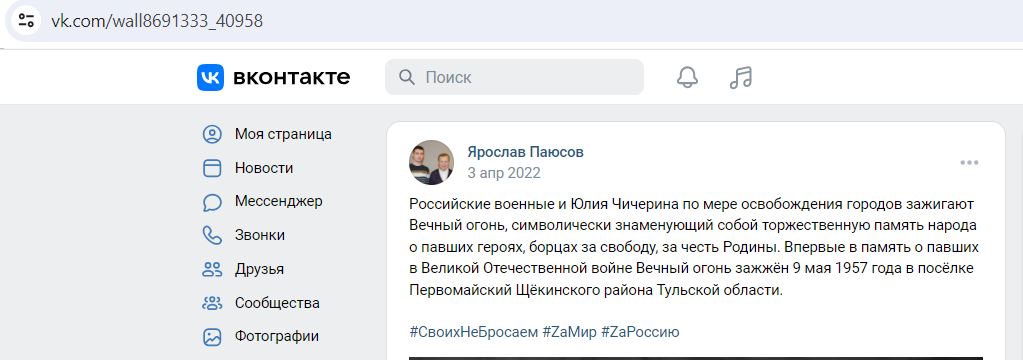Viewport: 1023px width, 360px height.
Task: Click the #ZаРоссию hashtag
Action: tap(640, 332)
